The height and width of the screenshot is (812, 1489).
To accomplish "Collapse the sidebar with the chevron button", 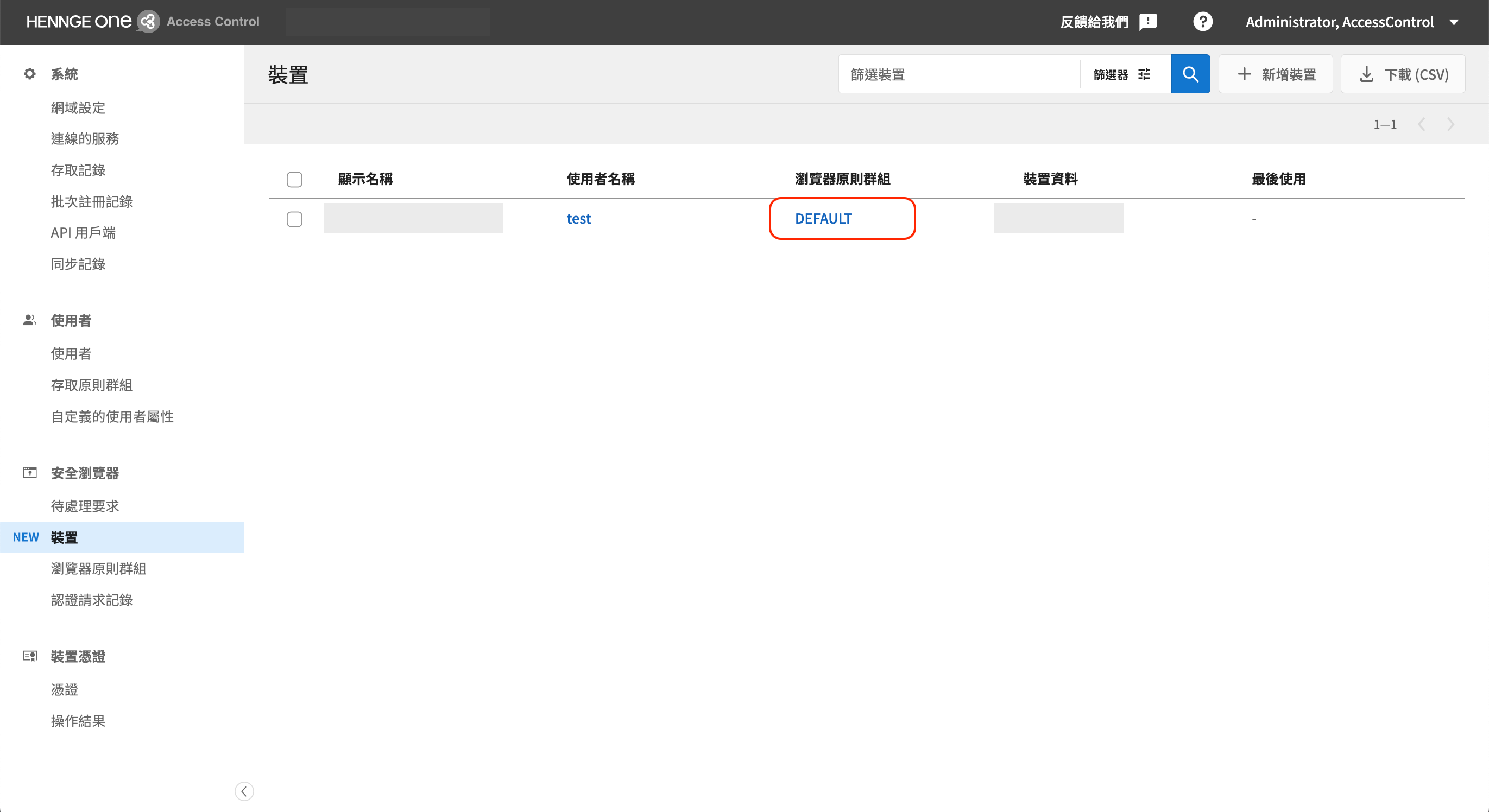I will click(244, 791).
